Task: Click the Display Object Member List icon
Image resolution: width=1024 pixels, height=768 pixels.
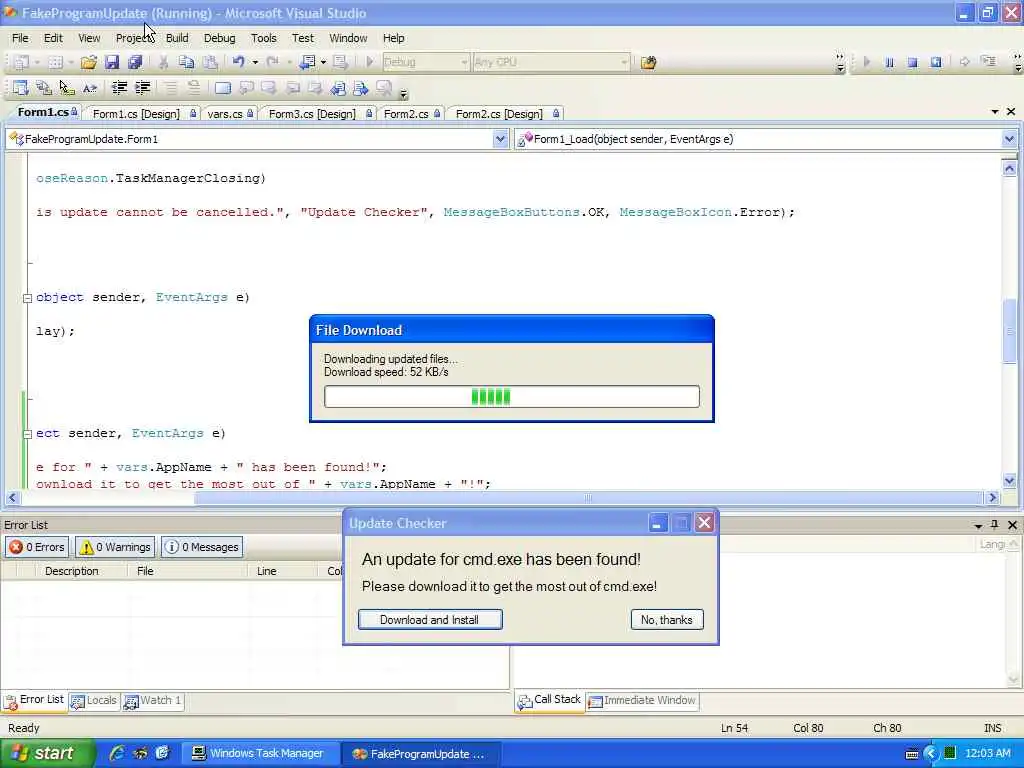Action: [20, 88]
